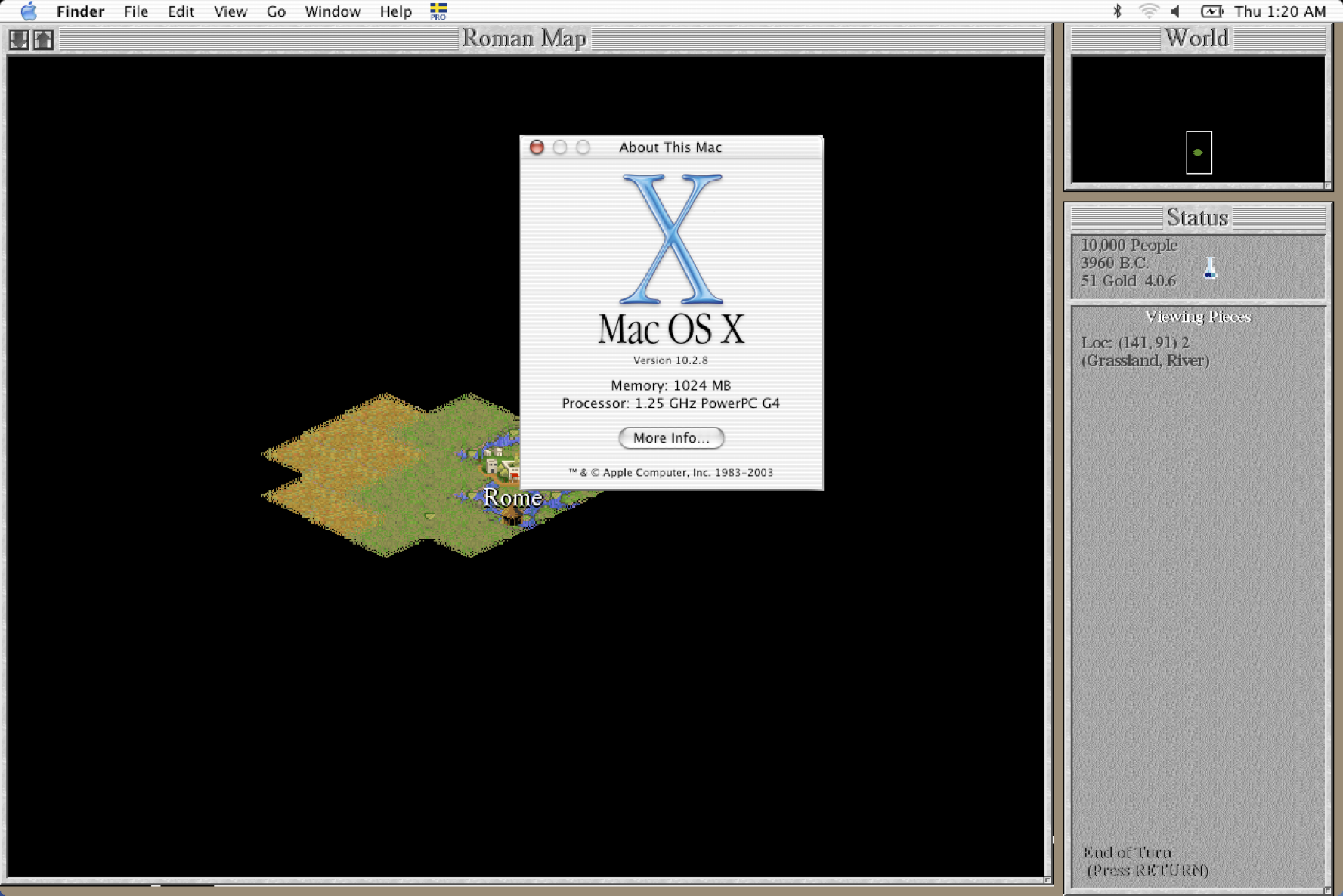Click the volume speaker icon
The height and width of the screenshot is (896, 1343).
point(1176,11)
